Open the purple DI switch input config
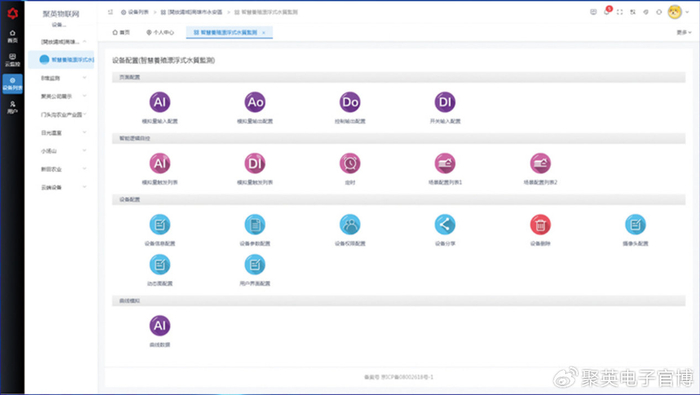Viewport: 700px width, 395px height. tap(445, 102)
